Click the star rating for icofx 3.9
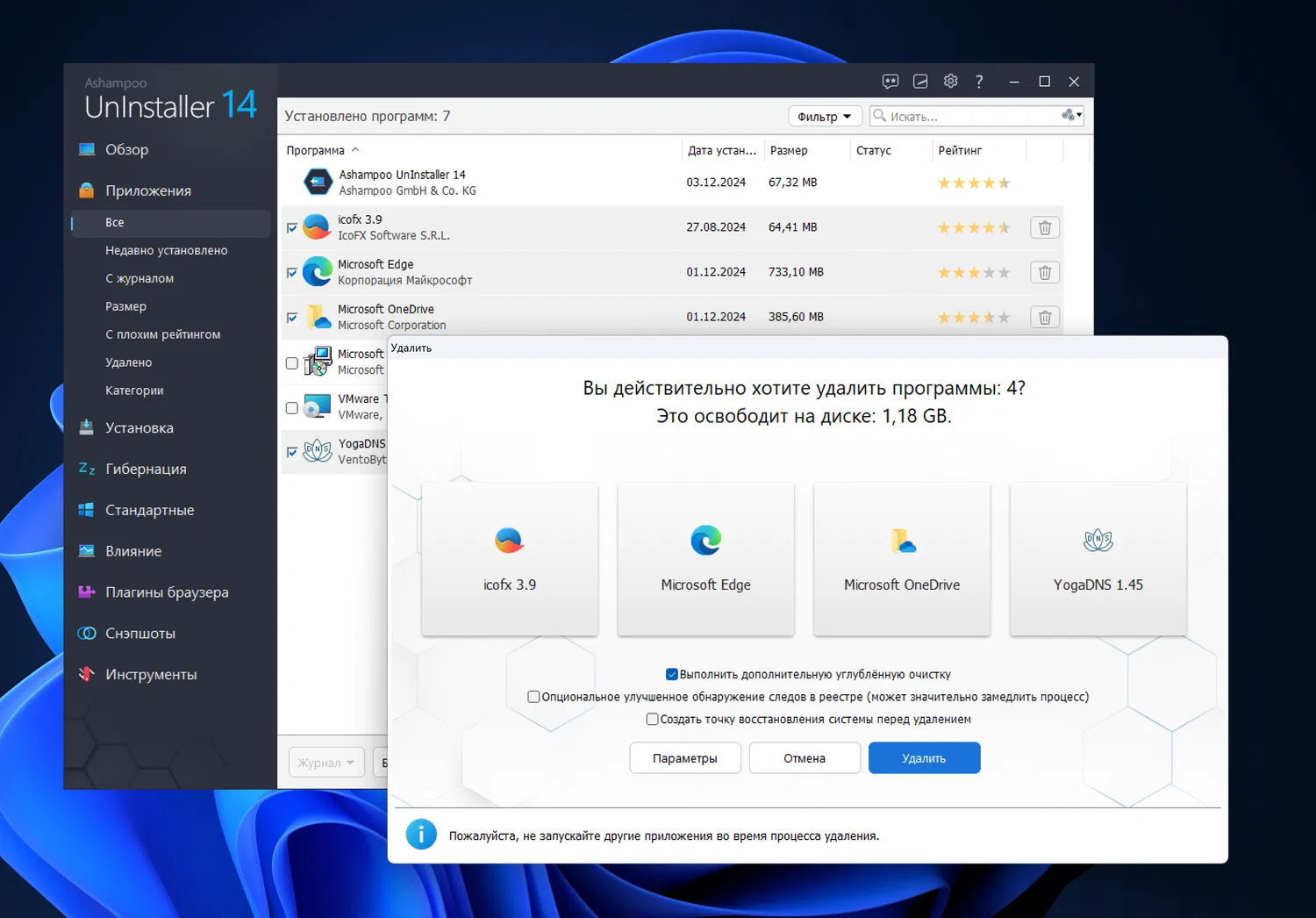This screenshot has width=1316, height=918. (974, 228)
